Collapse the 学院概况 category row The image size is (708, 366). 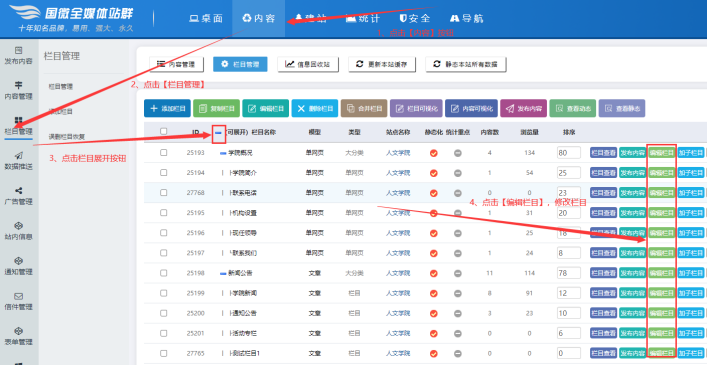click(x=223, y=153)
